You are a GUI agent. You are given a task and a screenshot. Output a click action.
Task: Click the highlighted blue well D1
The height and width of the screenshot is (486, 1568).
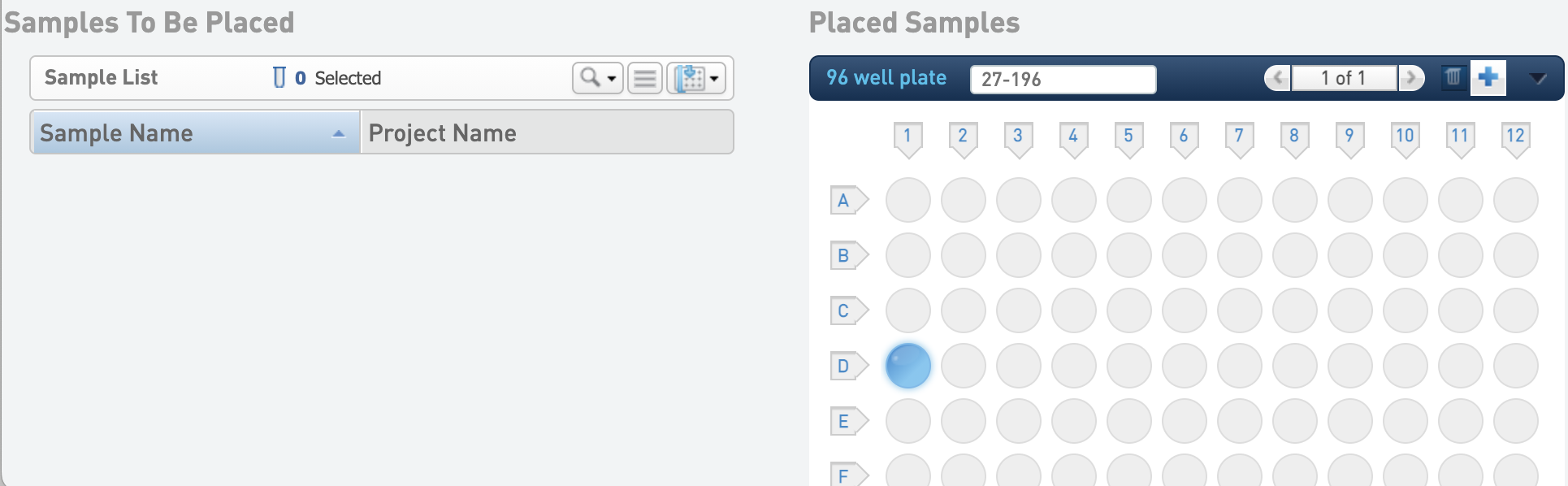pos(908,366)
